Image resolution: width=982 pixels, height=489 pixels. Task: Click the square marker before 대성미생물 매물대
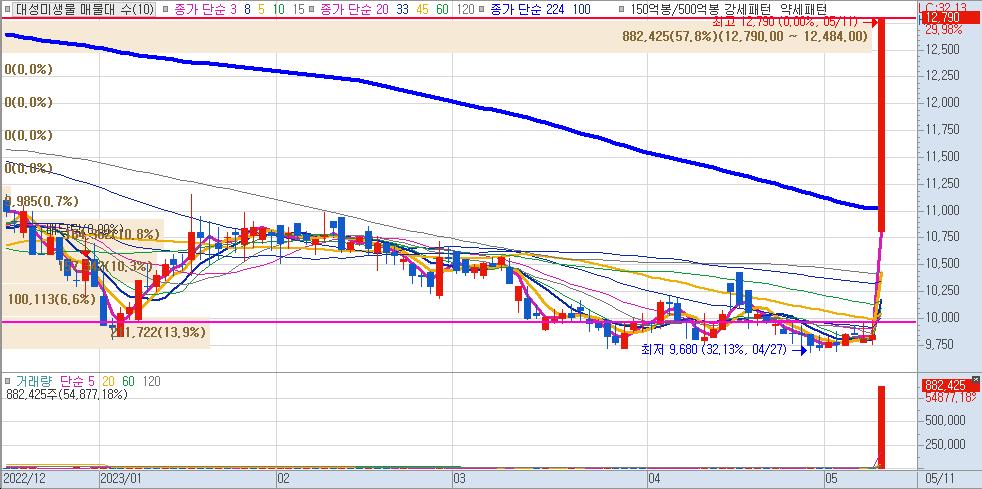9,9
